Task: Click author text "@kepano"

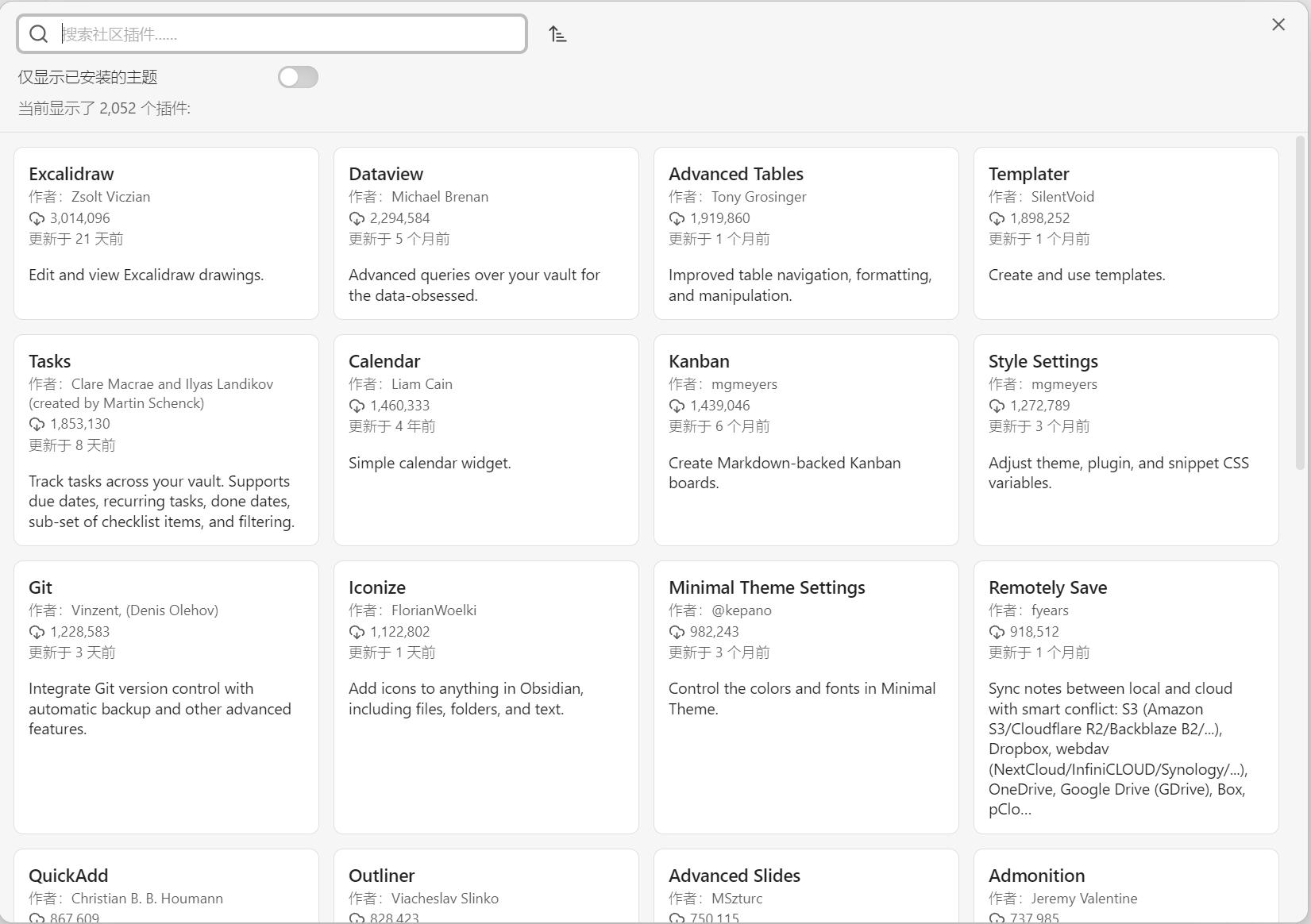Action: (x=742, y=610)
